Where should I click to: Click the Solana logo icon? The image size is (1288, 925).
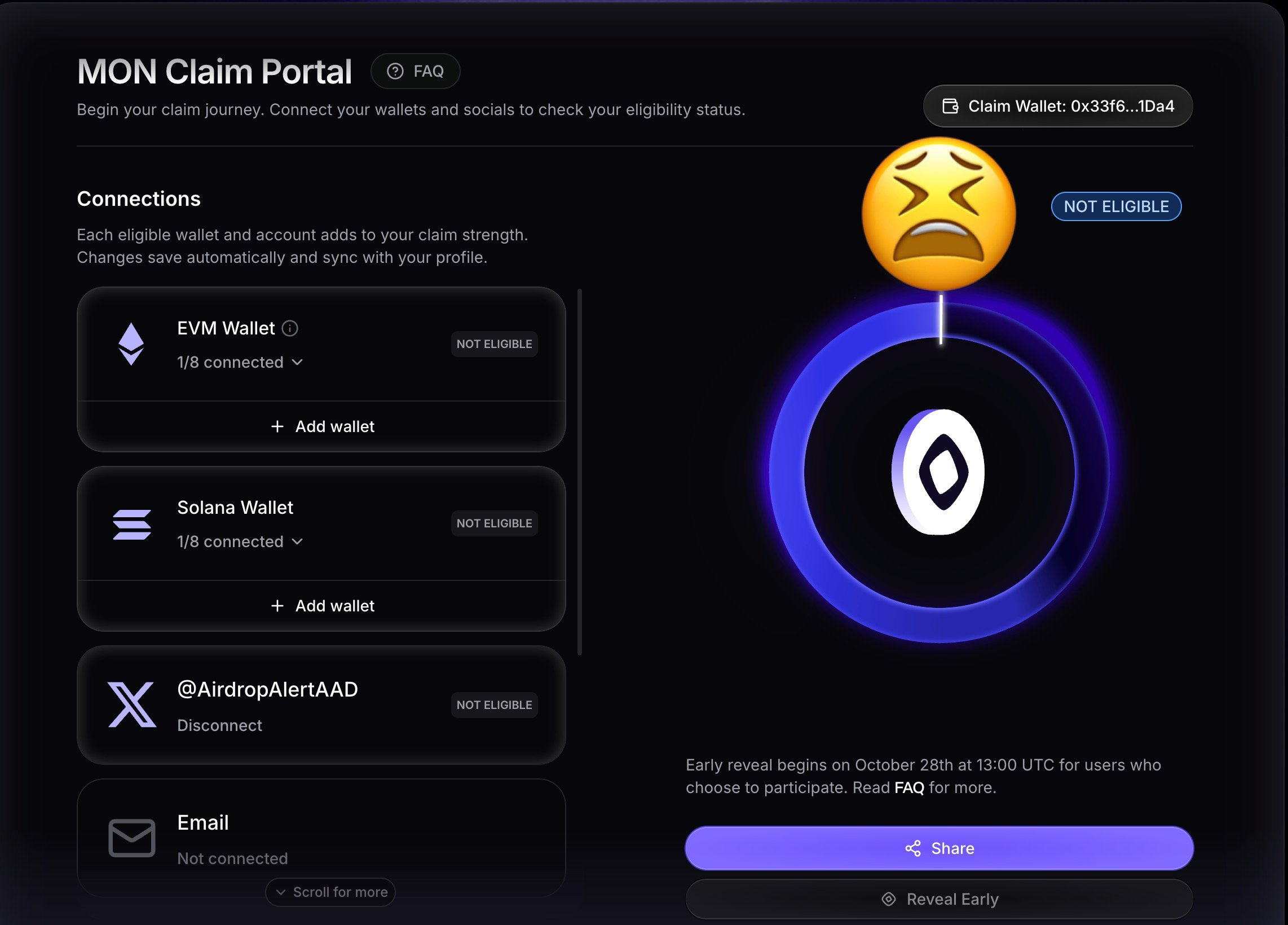coord(132,524)
